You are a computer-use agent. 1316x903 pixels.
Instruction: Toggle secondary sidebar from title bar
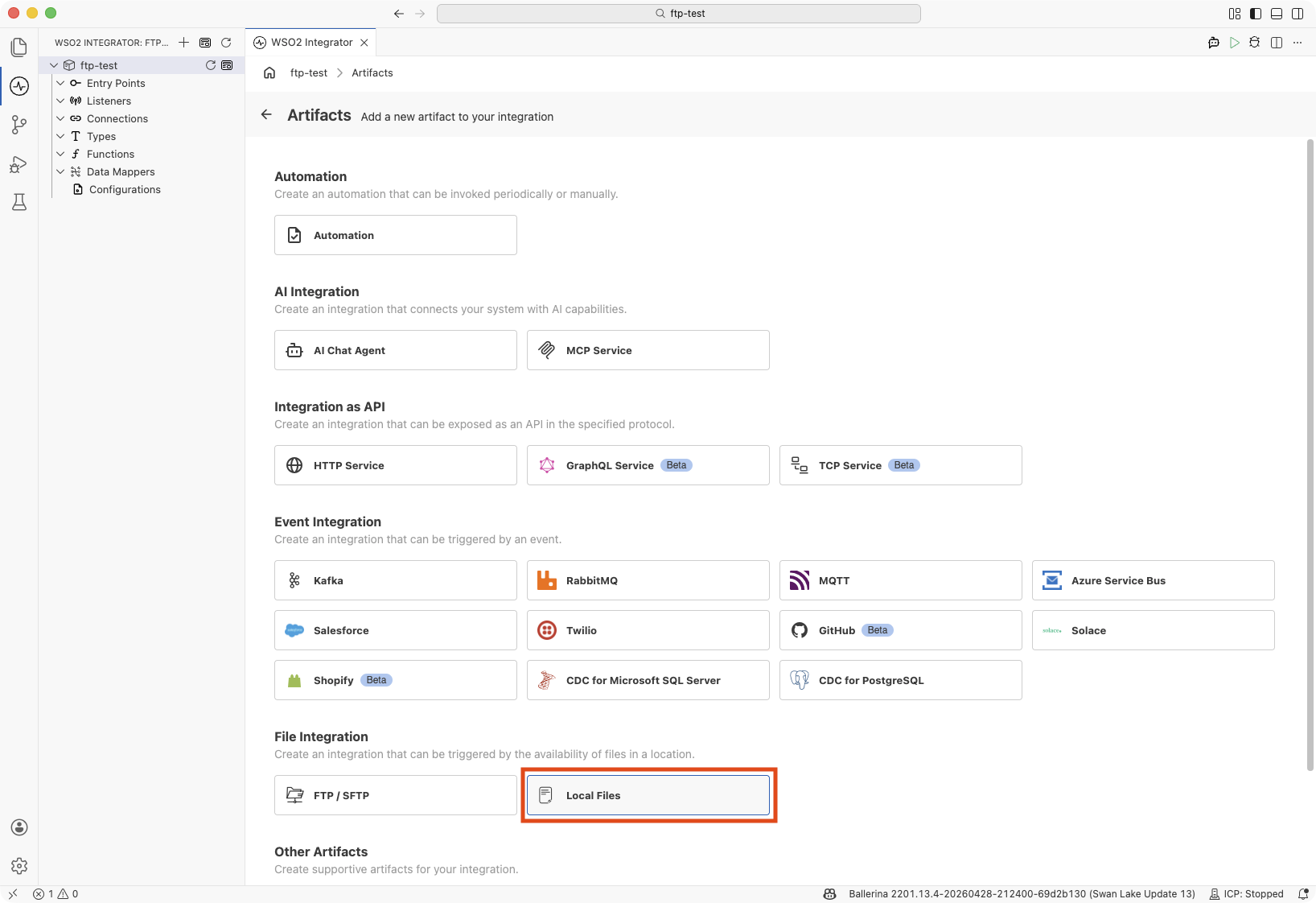coord(1297,14)
